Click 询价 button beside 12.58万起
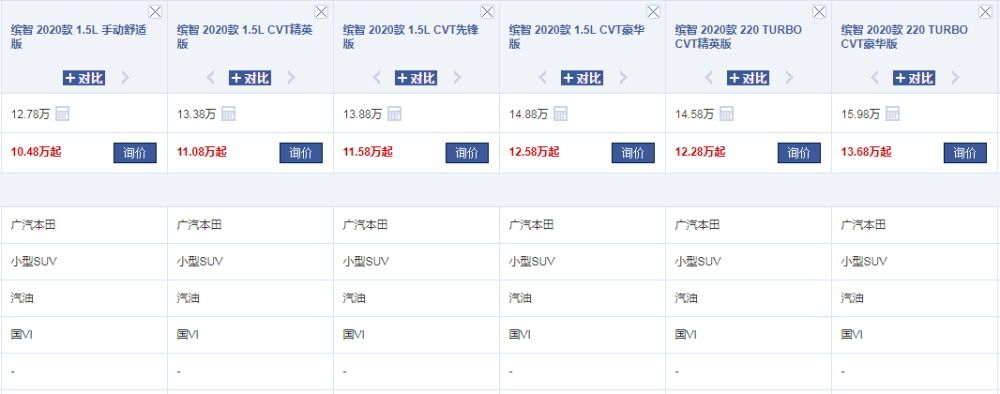 pyautogui.click(x=633, y=153)
